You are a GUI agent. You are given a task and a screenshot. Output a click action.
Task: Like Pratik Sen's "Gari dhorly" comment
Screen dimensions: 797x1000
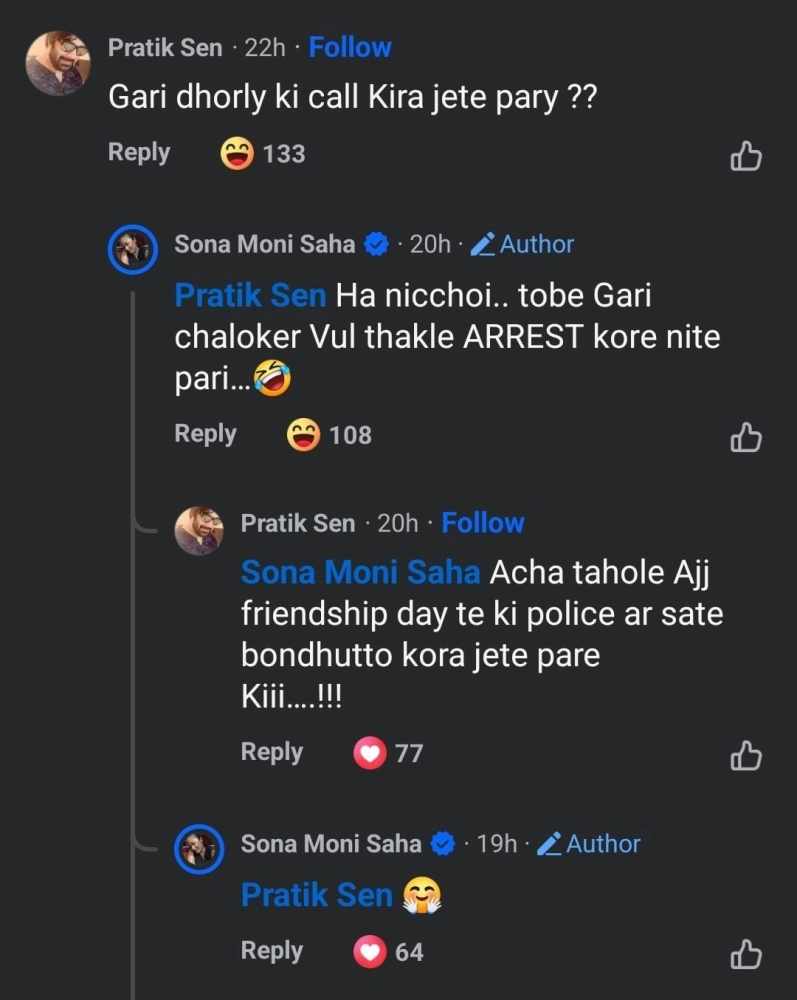click(746, 156)
